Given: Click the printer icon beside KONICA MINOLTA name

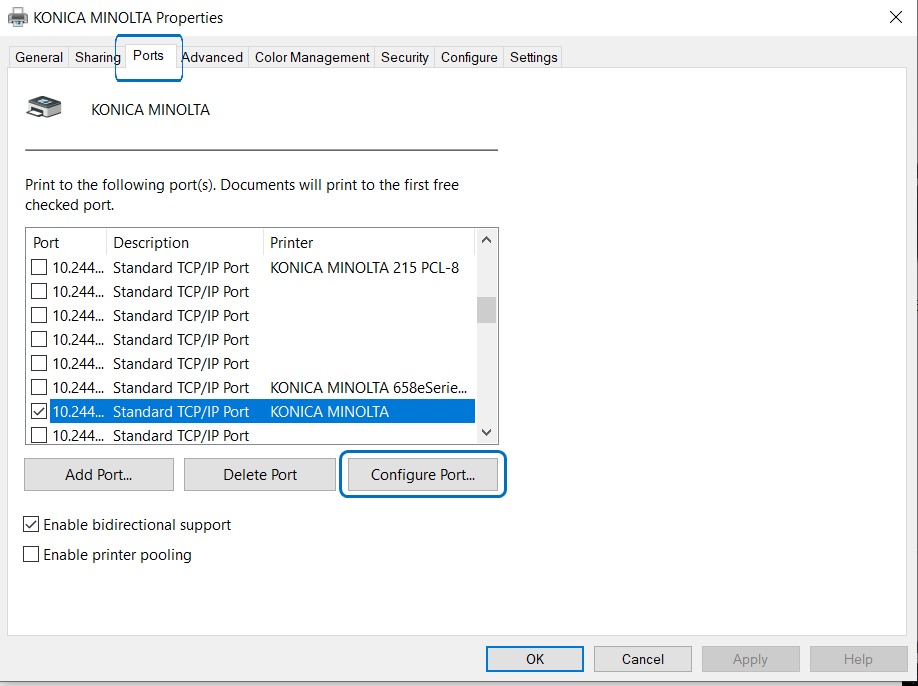Looking at the screenshot, I should coord(44,108).
